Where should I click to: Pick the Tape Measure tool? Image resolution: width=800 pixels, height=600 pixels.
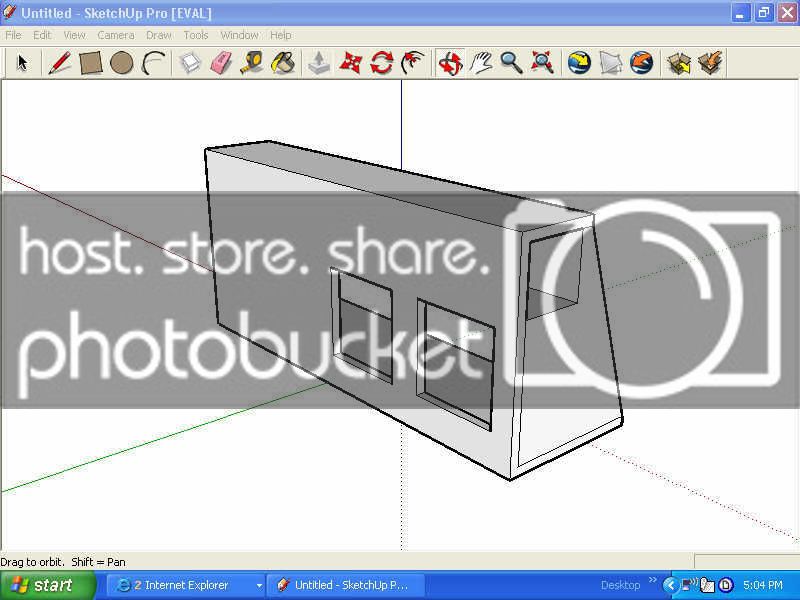[252, 63]
